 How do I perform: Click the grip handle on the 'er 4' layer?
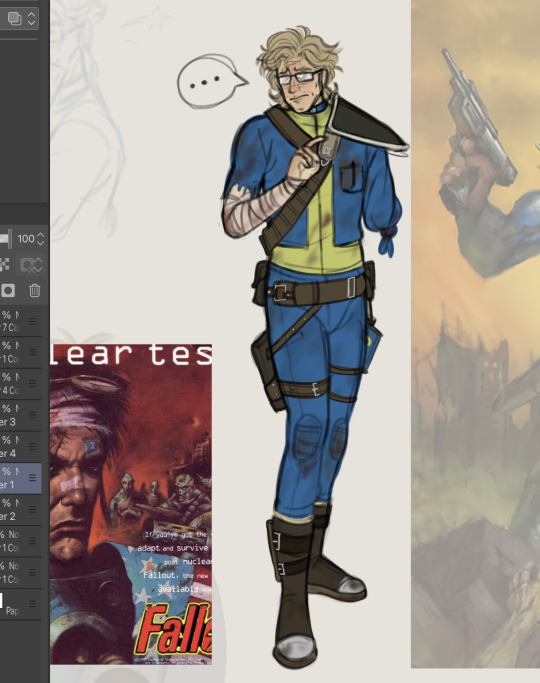[33, 446]
